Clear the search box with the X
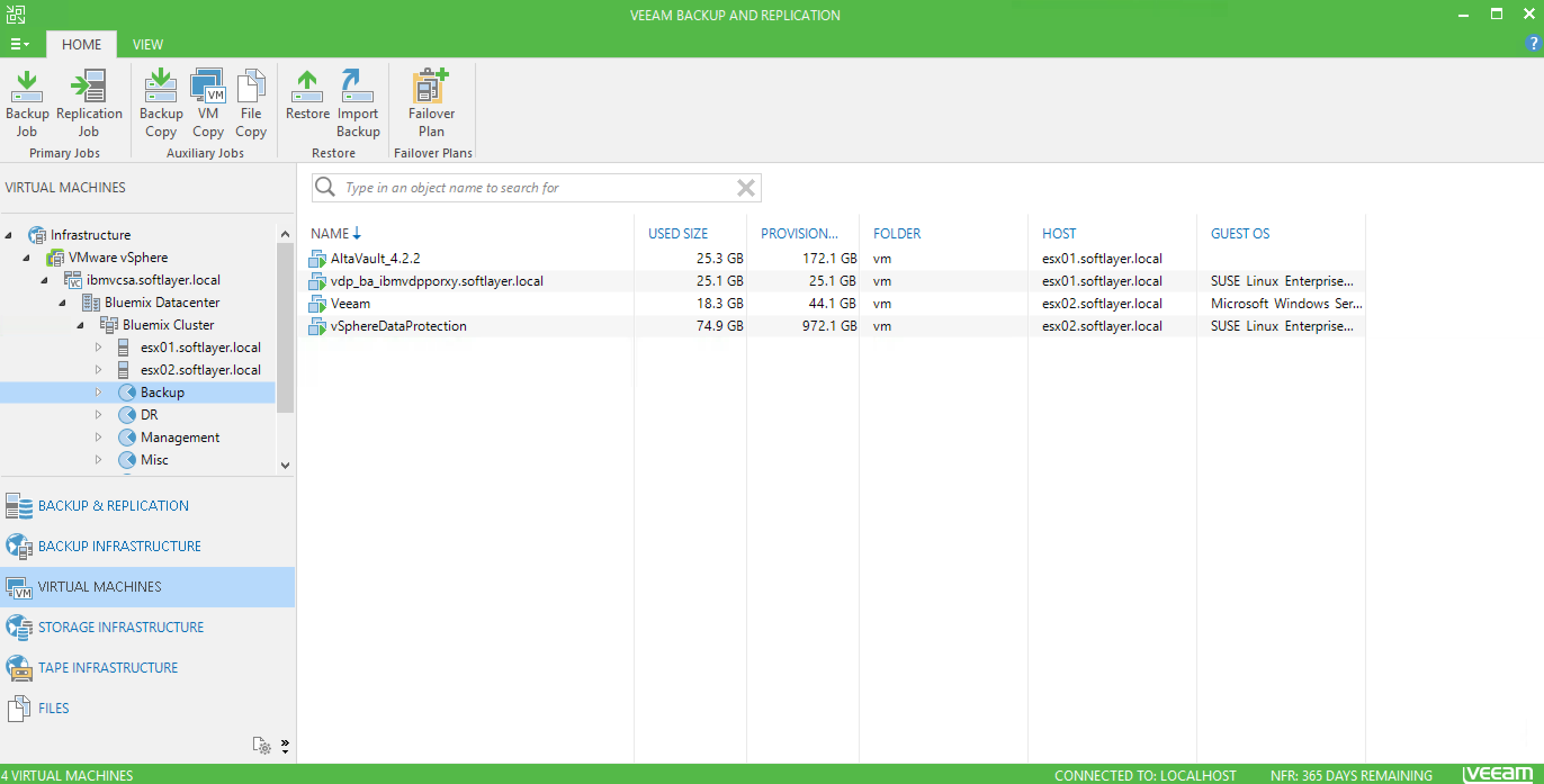 746,187
